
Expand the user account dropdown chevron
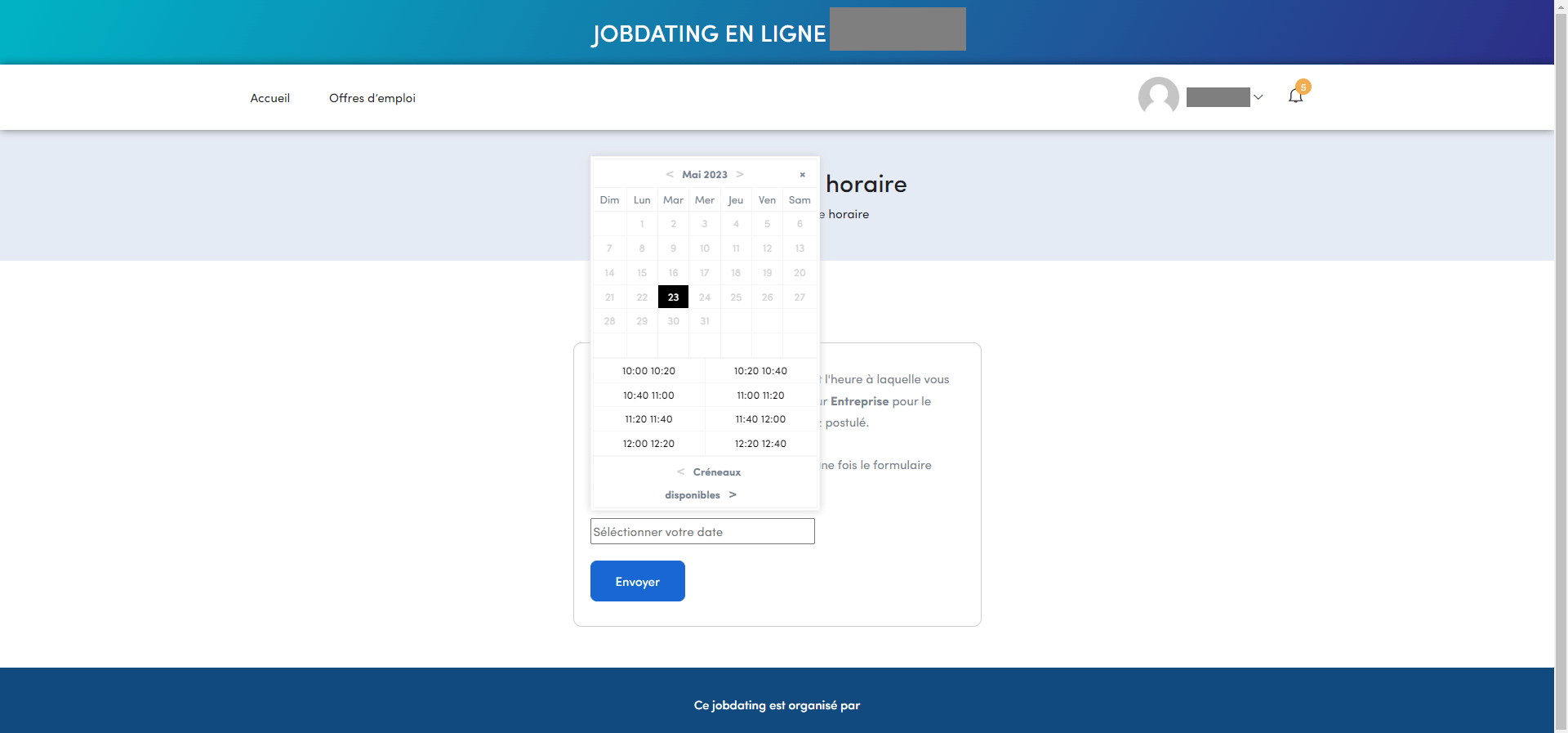point(1258,97)
